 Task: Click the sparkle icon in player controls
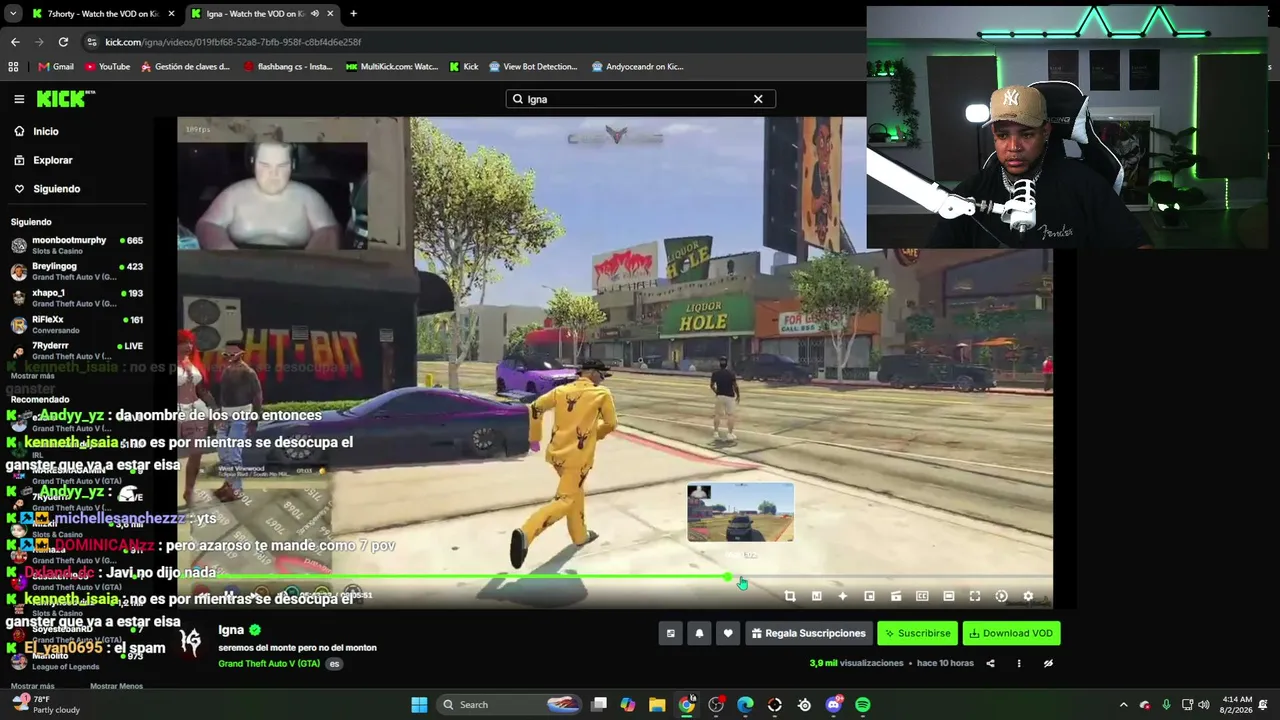pos(843,596)
